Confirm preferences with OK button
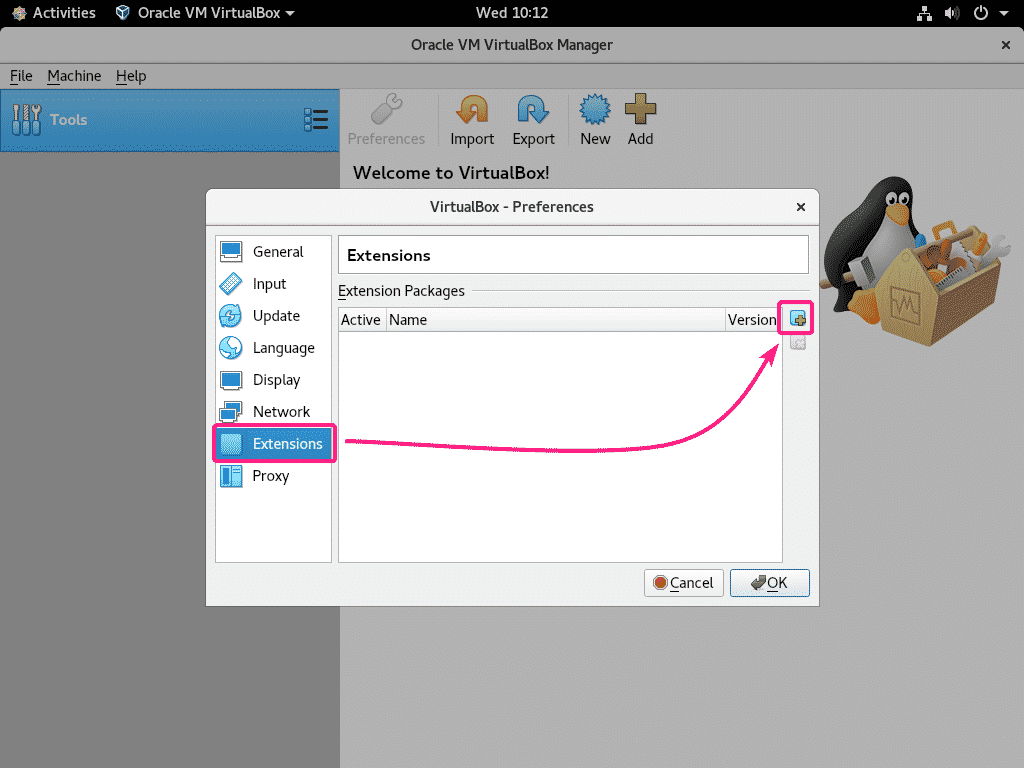 pyautogui.click(x=769, y=583)
